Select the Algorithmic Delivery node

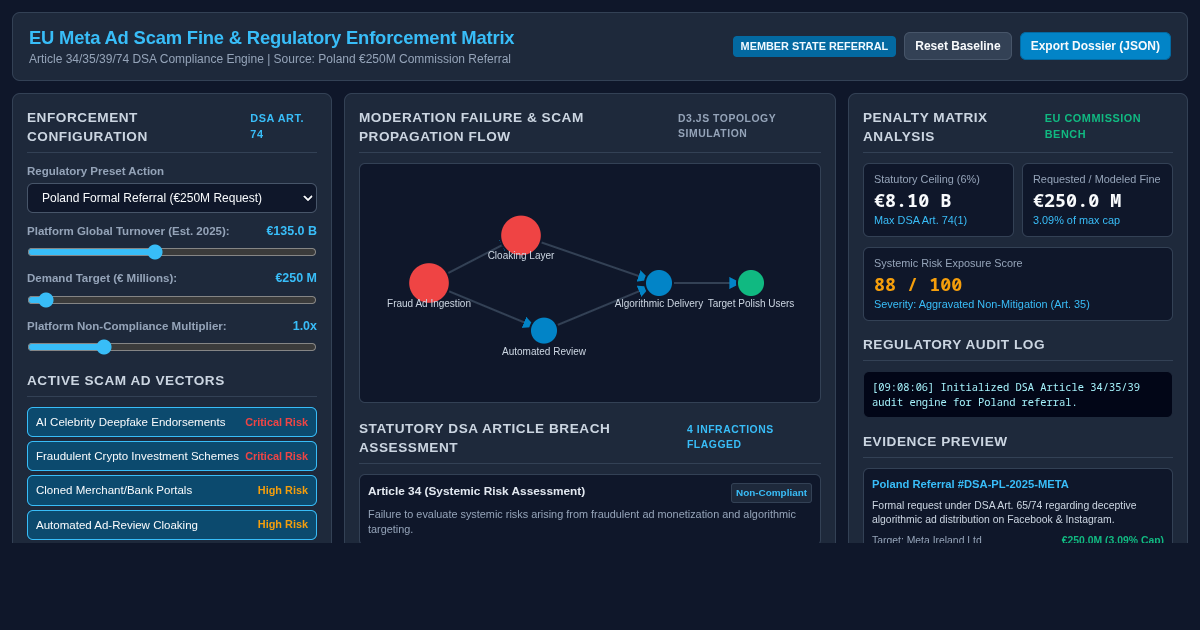(x=659, y=283)
